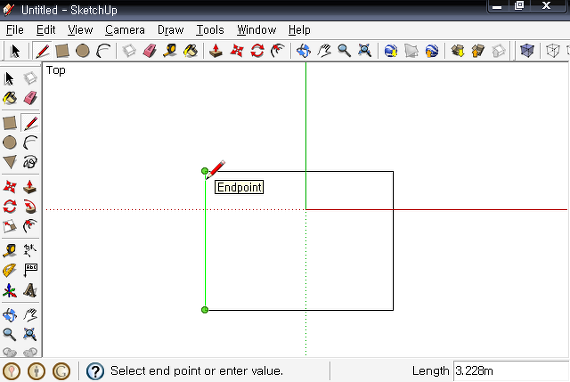The width and height of the screenshot is (570, 382).
Task: Pick the Line pencil tool in the top toolbar
Action: (x=42, y=51)
